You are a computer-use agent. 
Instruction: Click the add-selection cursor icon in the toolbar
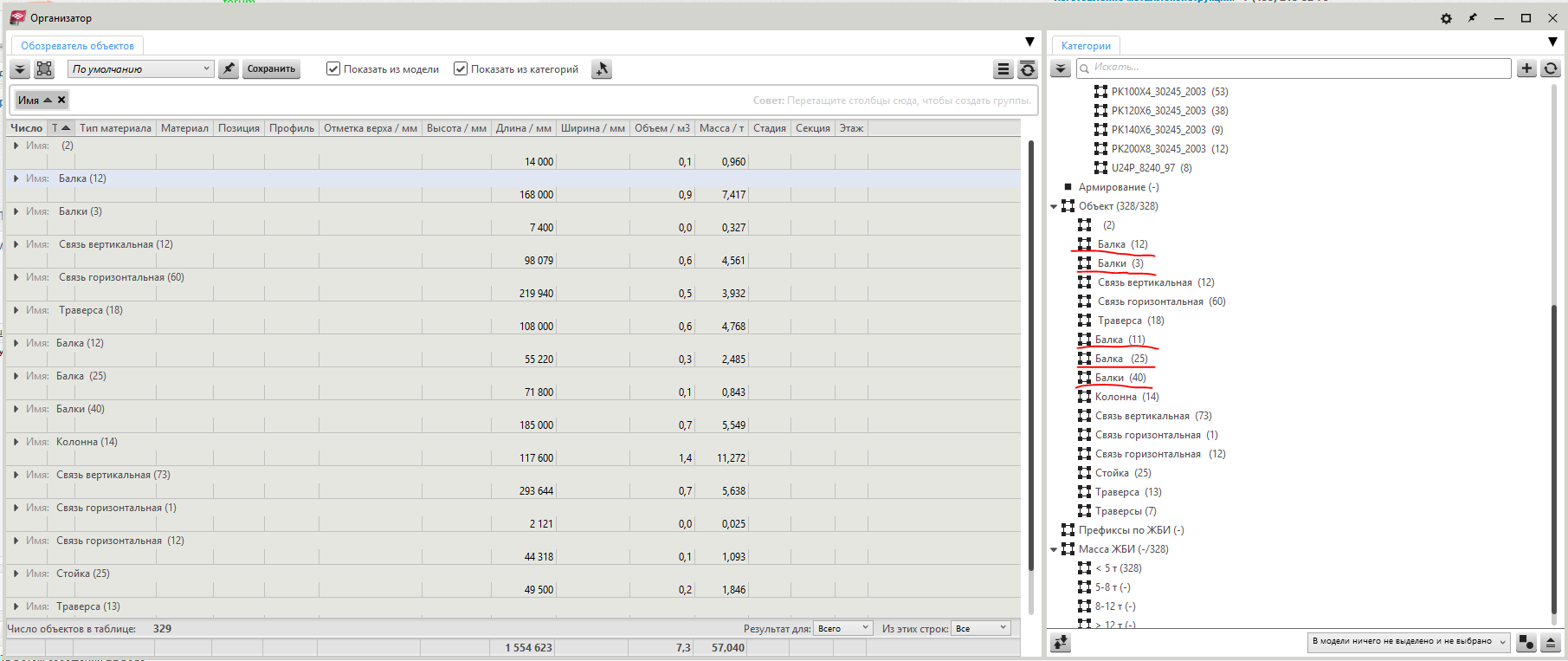coord(602,69)
